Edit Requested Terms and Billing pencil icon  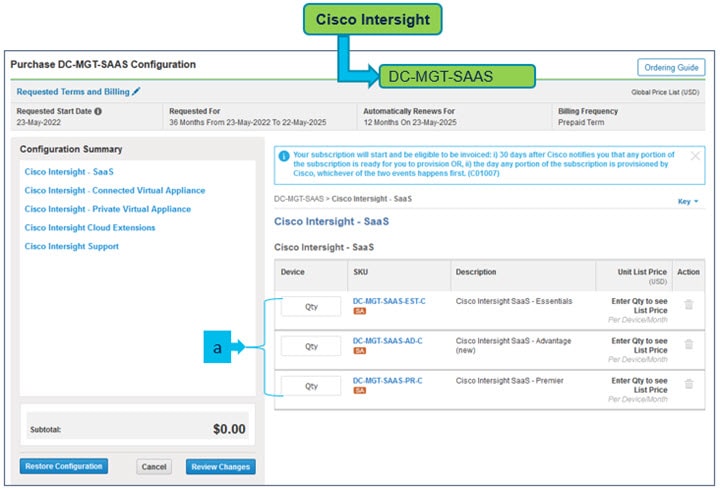tap(136, 91)
